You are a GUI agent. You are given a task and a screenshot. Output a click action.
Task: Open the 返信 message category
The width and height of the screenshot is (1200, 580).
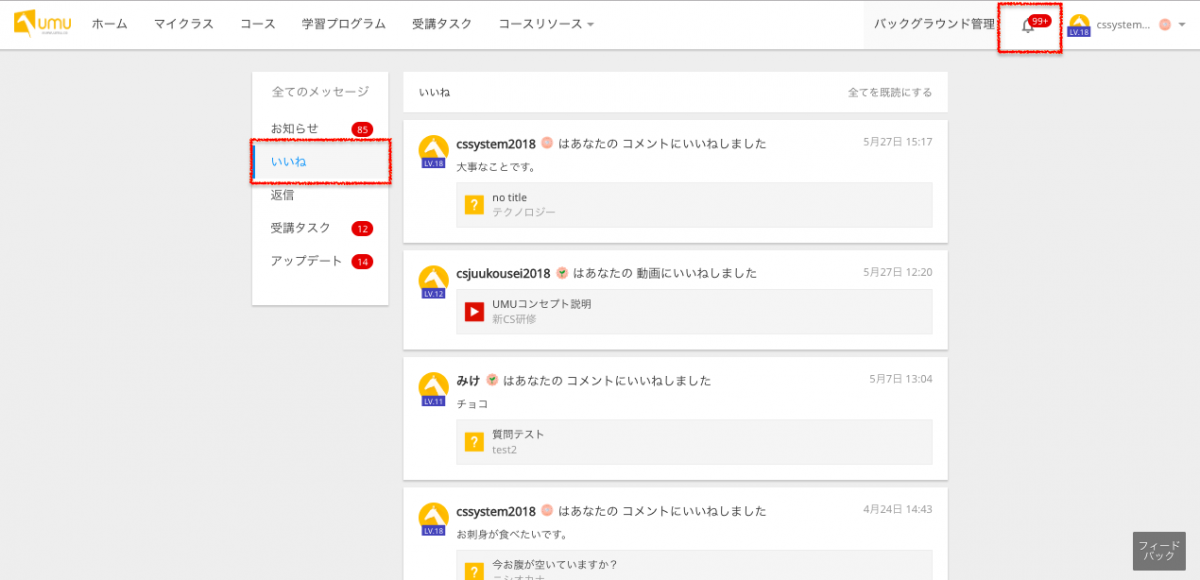[x=283, y=195]
